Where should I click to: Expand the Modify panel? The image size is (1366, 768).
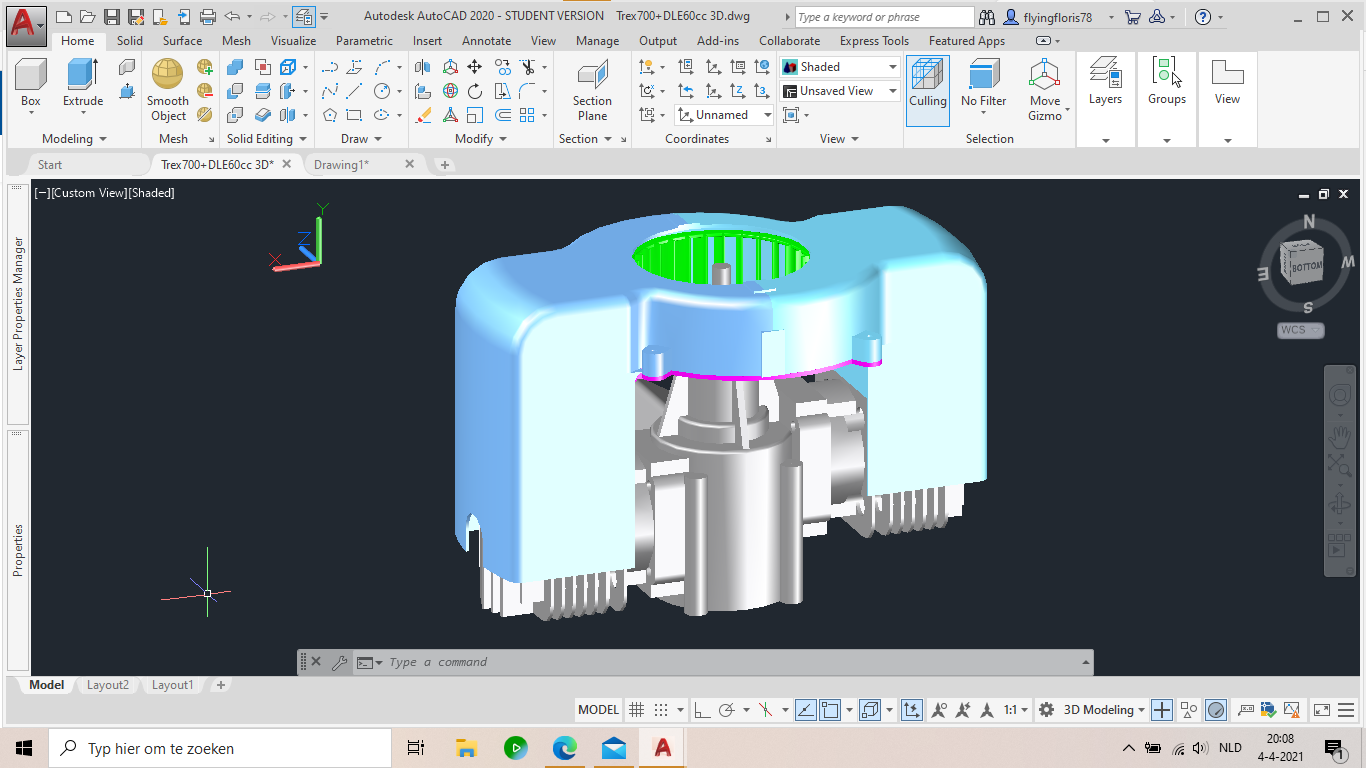click(481, 139)
